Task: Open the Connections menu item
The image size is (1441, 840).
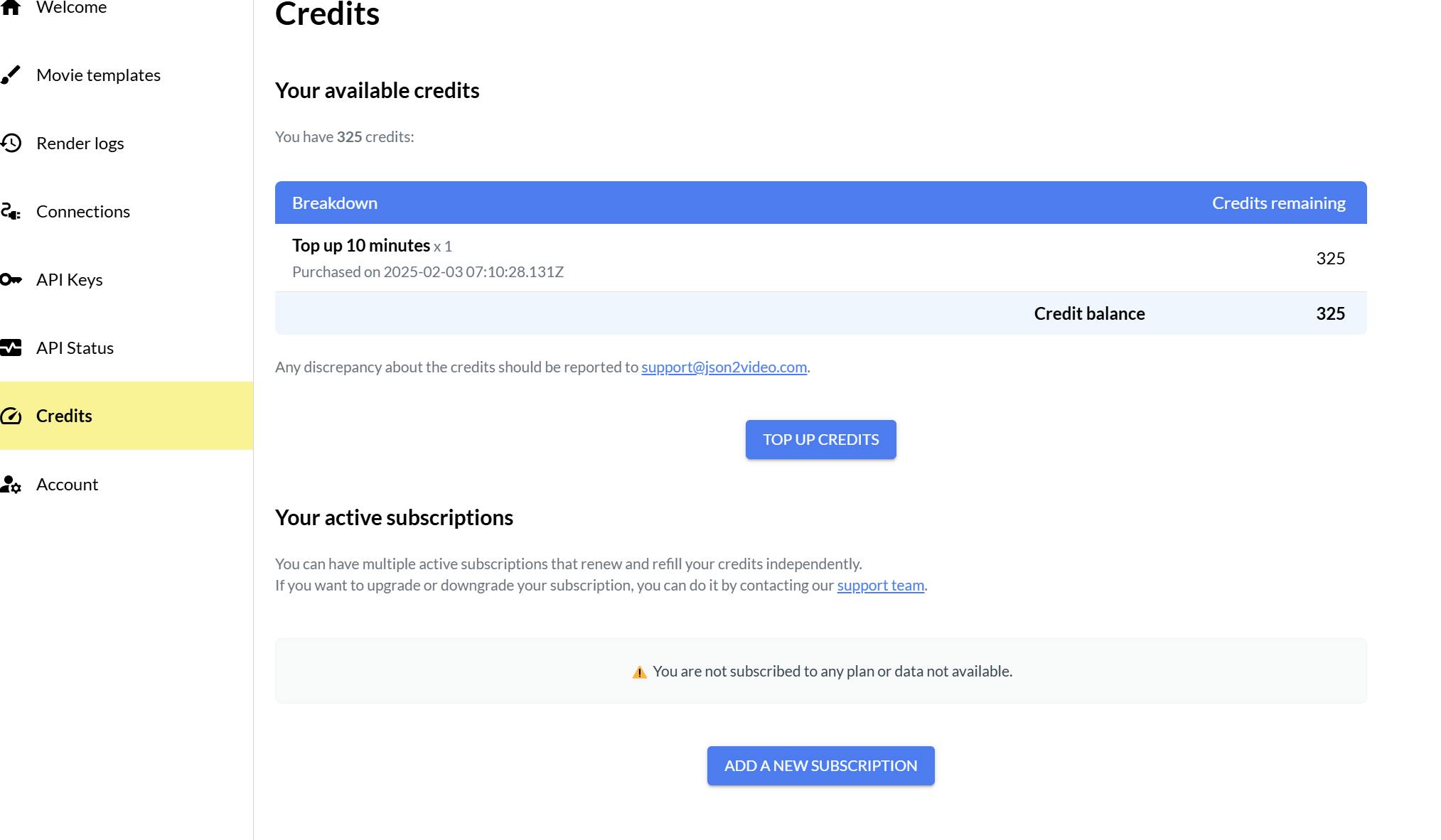Action: 82,211
